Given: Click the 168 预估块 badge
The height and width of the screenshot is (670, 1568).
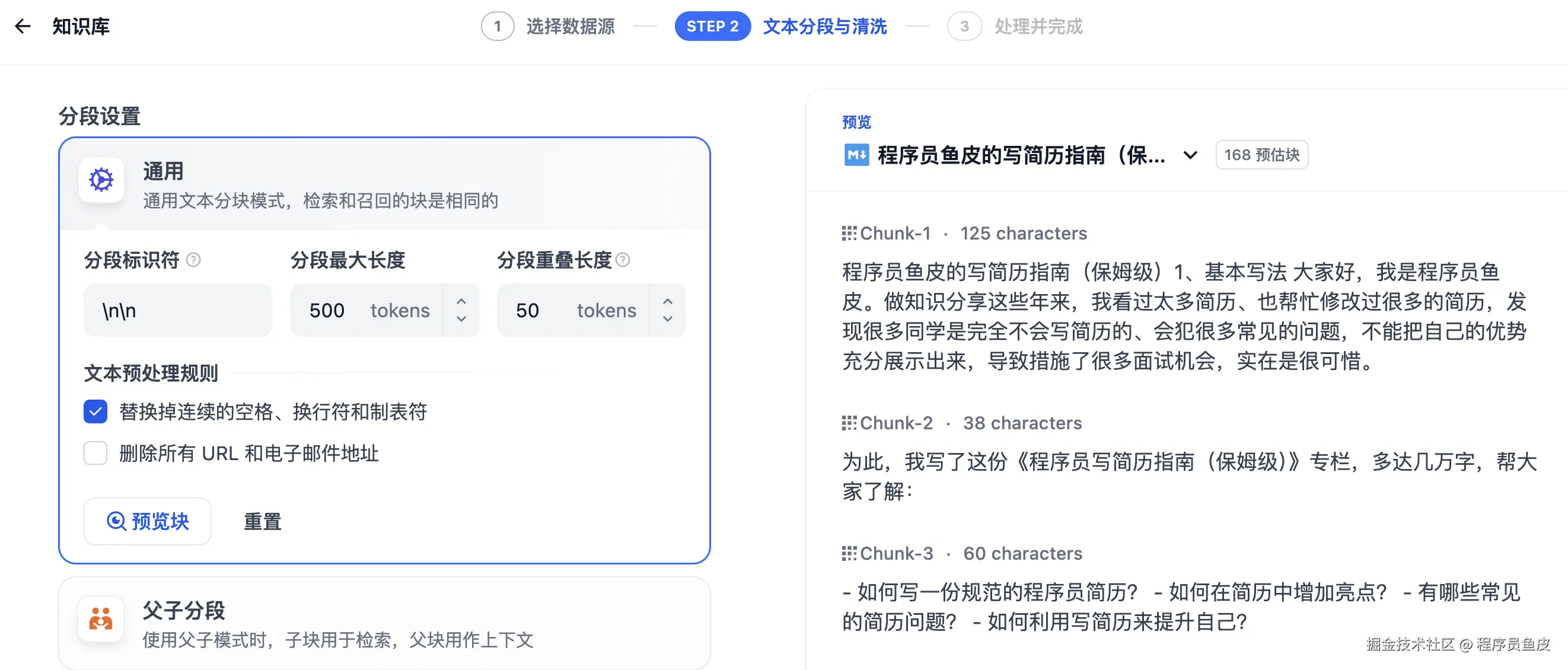Looking at the screenshot, I should click(1261, 155).
